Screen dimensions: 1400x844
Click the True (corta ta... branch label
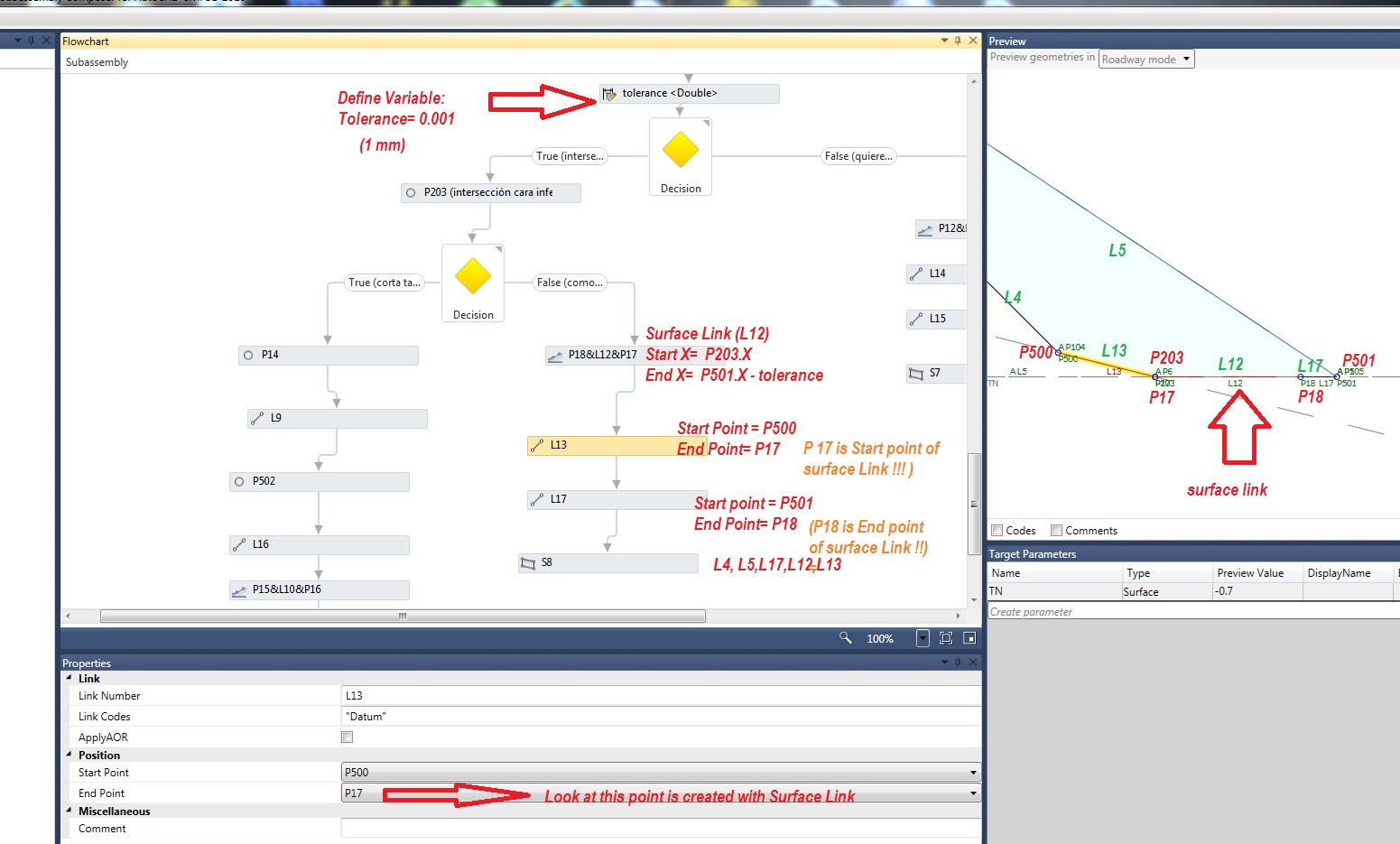(385, 283)
